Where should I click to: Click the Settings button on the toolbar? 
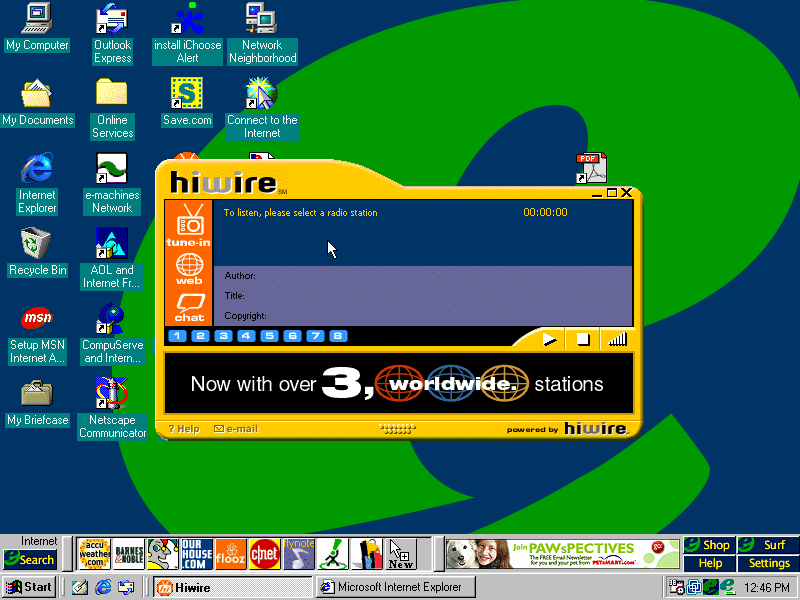[768, 563]
